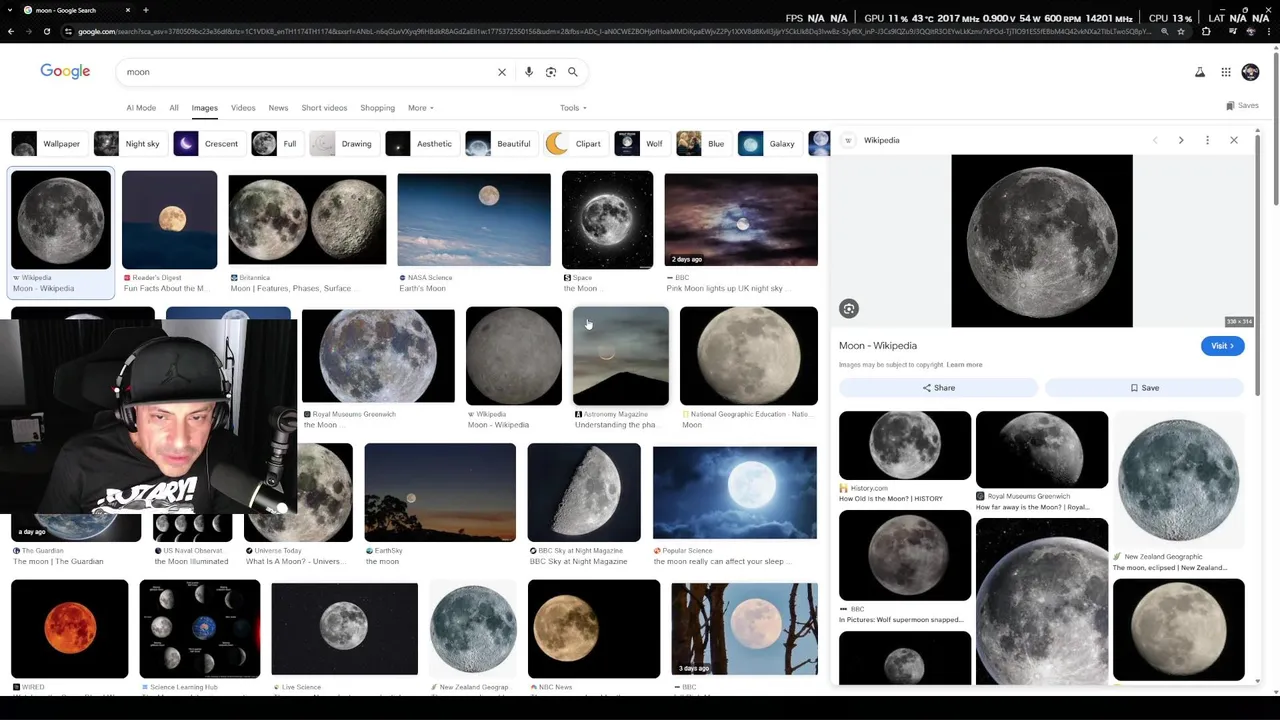Filter by Night sky chip
This screenshot has height=720, width=1280.
click(x=128, y=144)
